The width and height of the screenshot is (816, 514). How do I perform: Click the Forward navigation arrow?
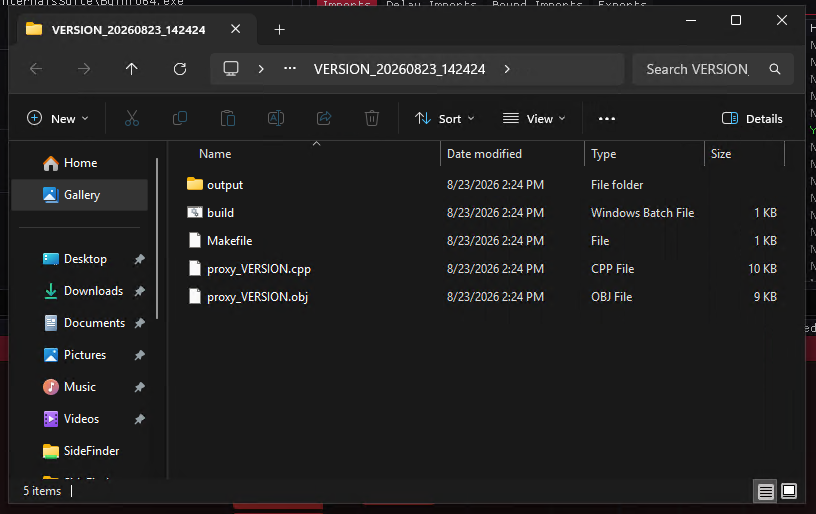(x=84, y=69)
